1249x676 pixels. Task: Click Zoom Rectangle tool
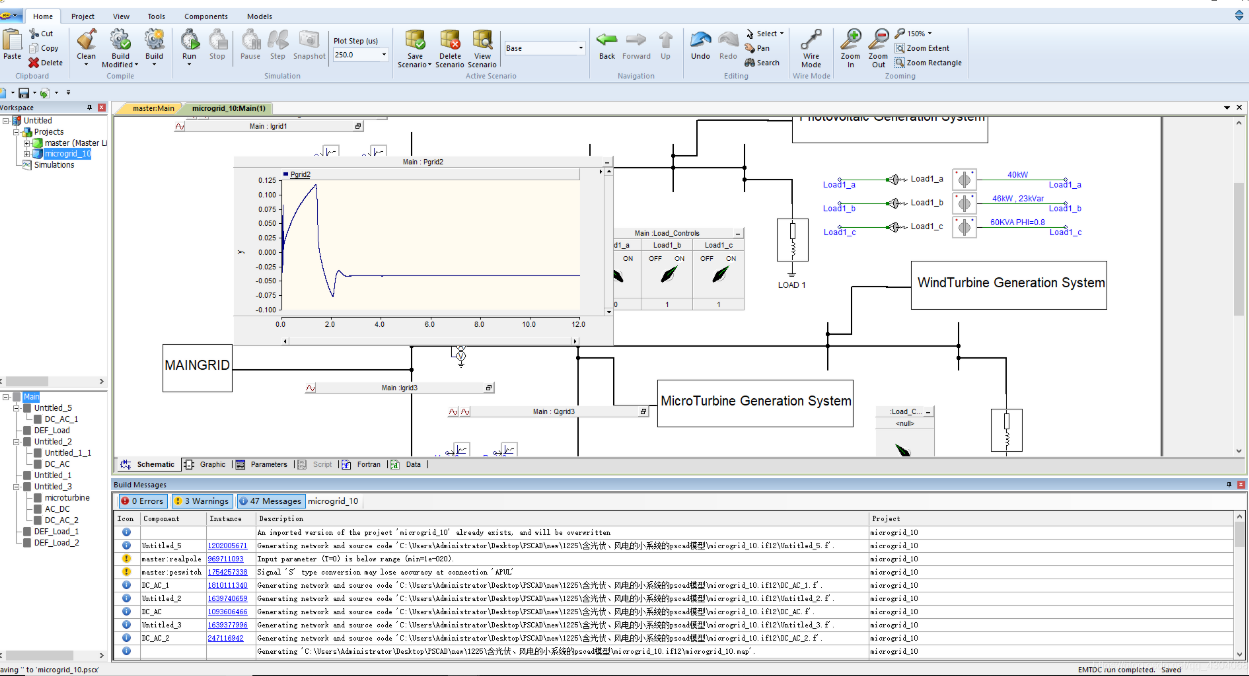pyautogui.click(x=928, y=62)
